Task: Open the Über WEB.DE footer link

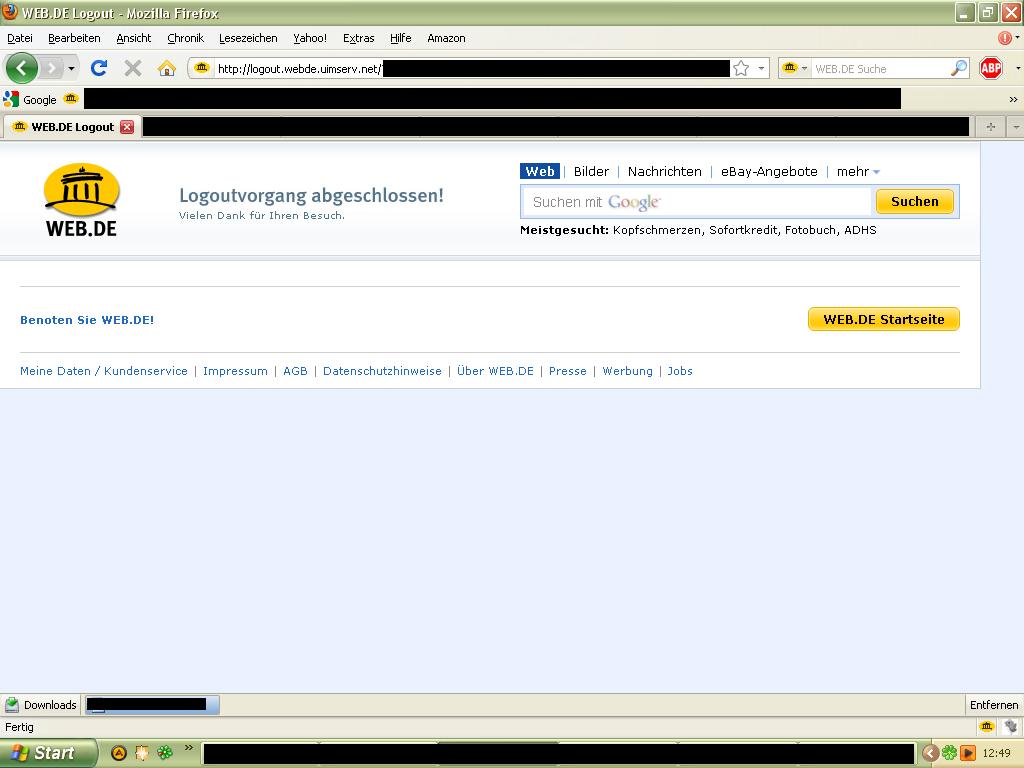Action: coord(495,371)
